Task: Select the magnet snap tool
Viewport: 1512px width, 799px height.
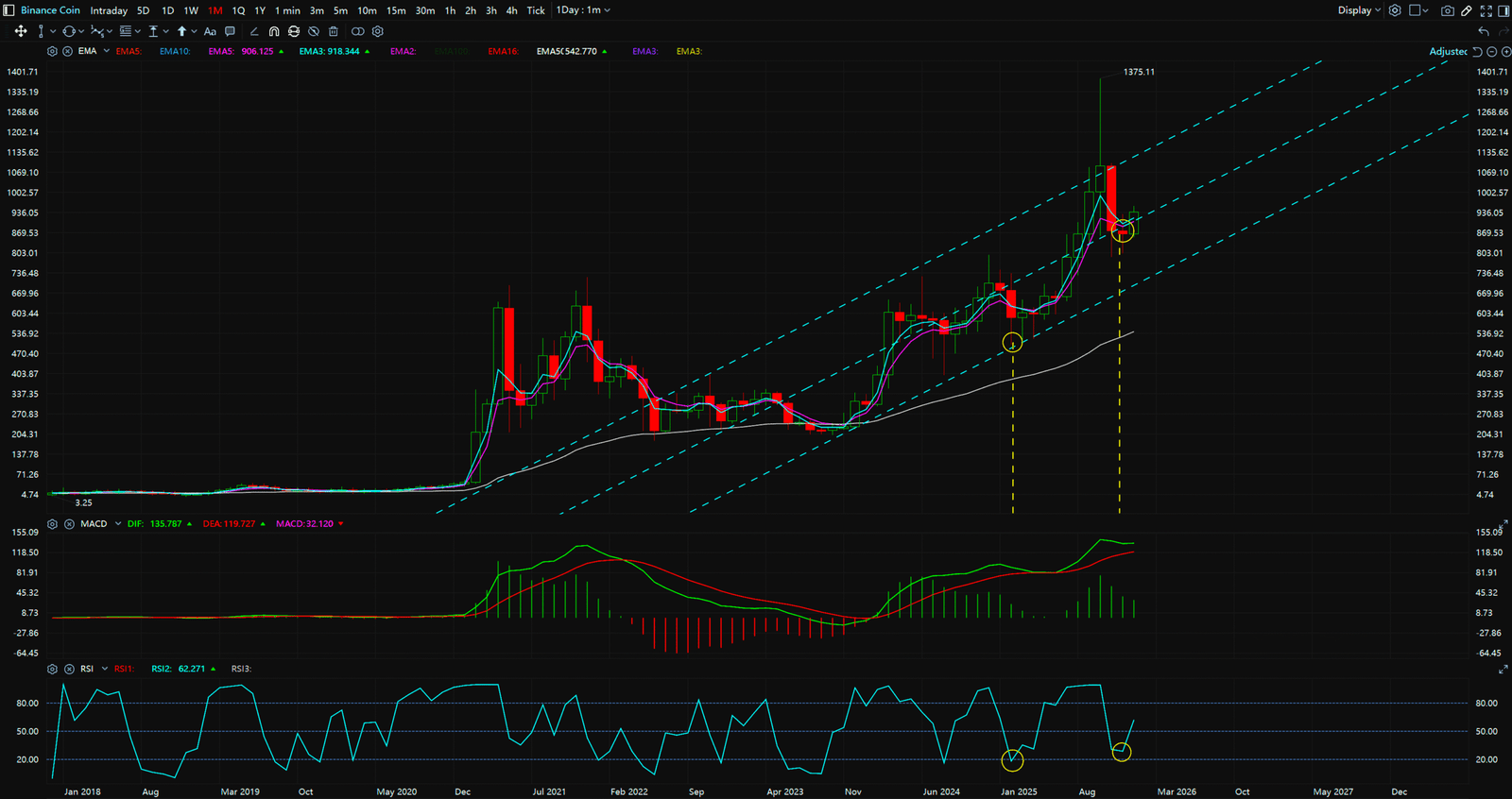Action: coord(274,31)
